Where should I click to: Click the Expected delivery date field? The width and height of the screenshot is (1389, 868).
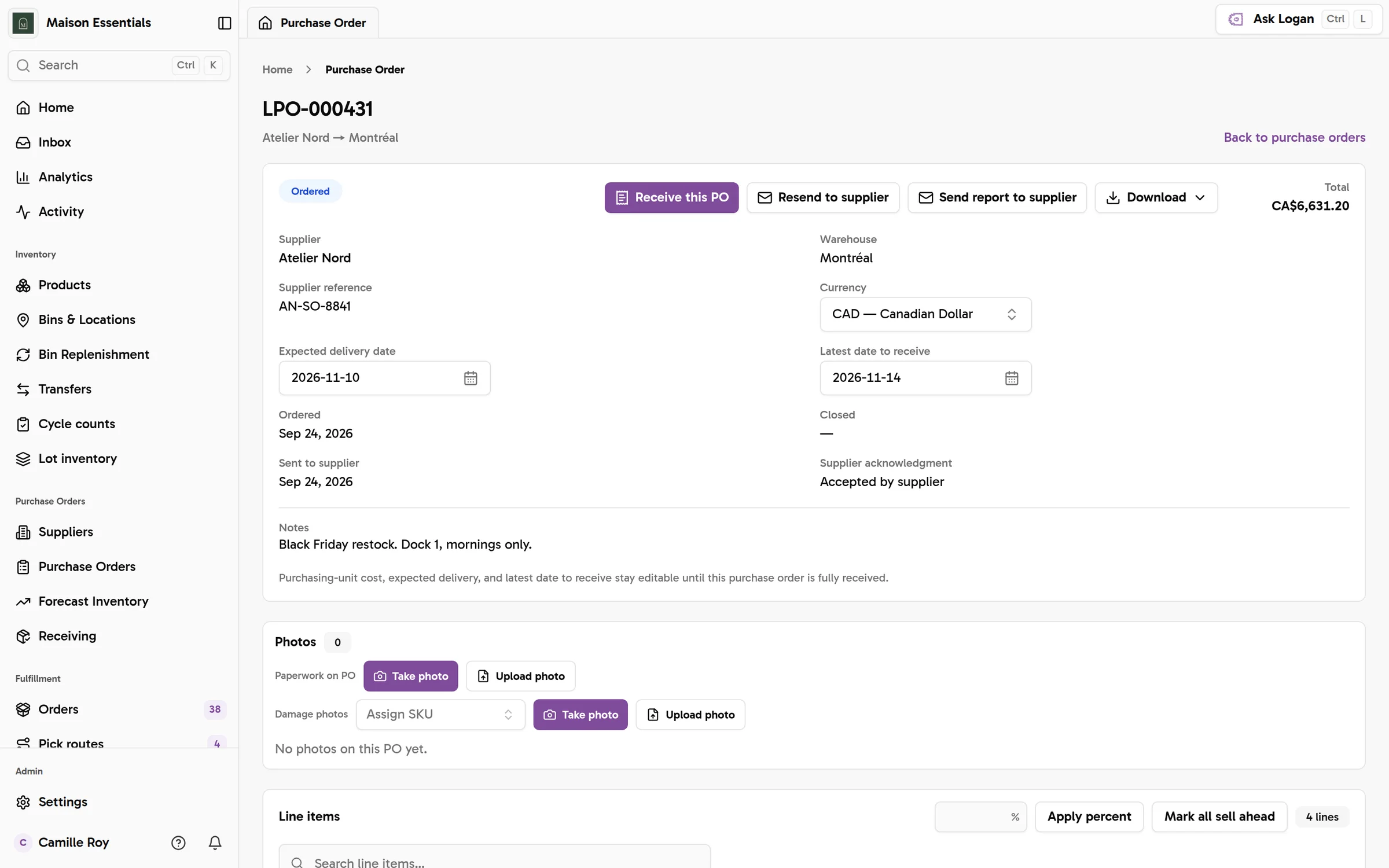click(384, 378)
